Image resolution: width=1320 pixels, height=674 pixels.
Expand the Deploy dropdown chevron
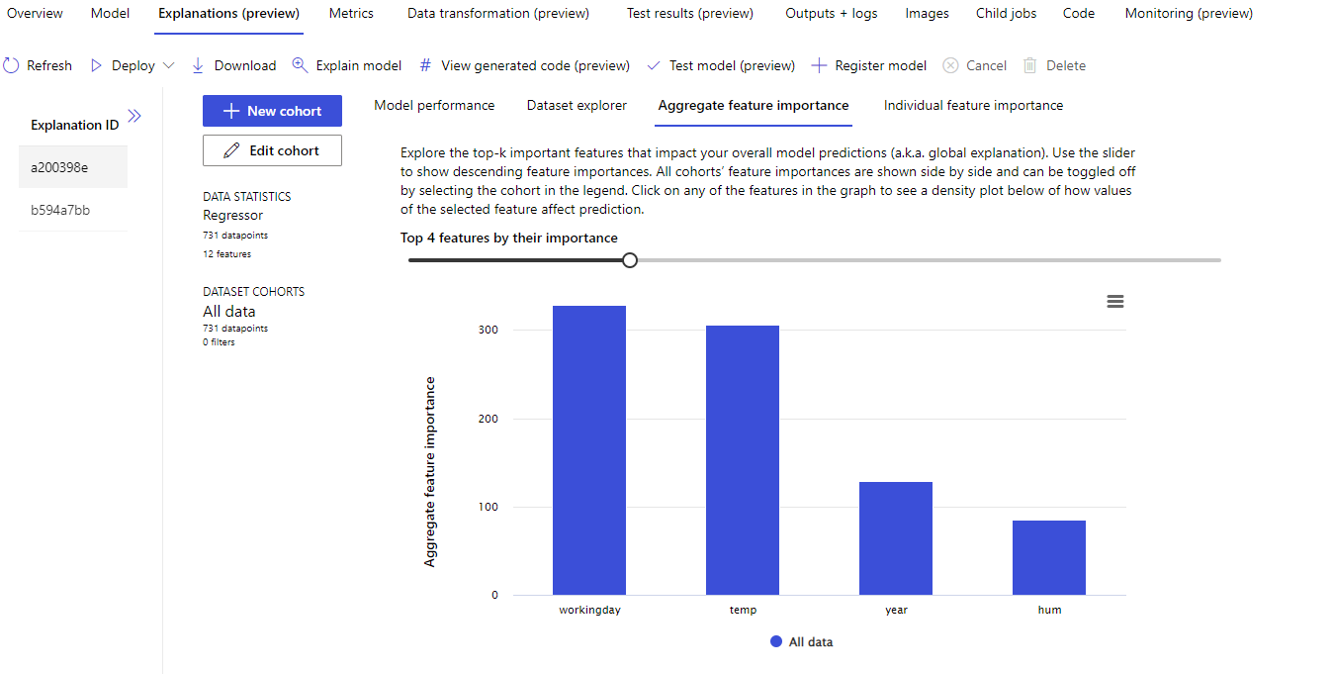(x=168, y=65)
